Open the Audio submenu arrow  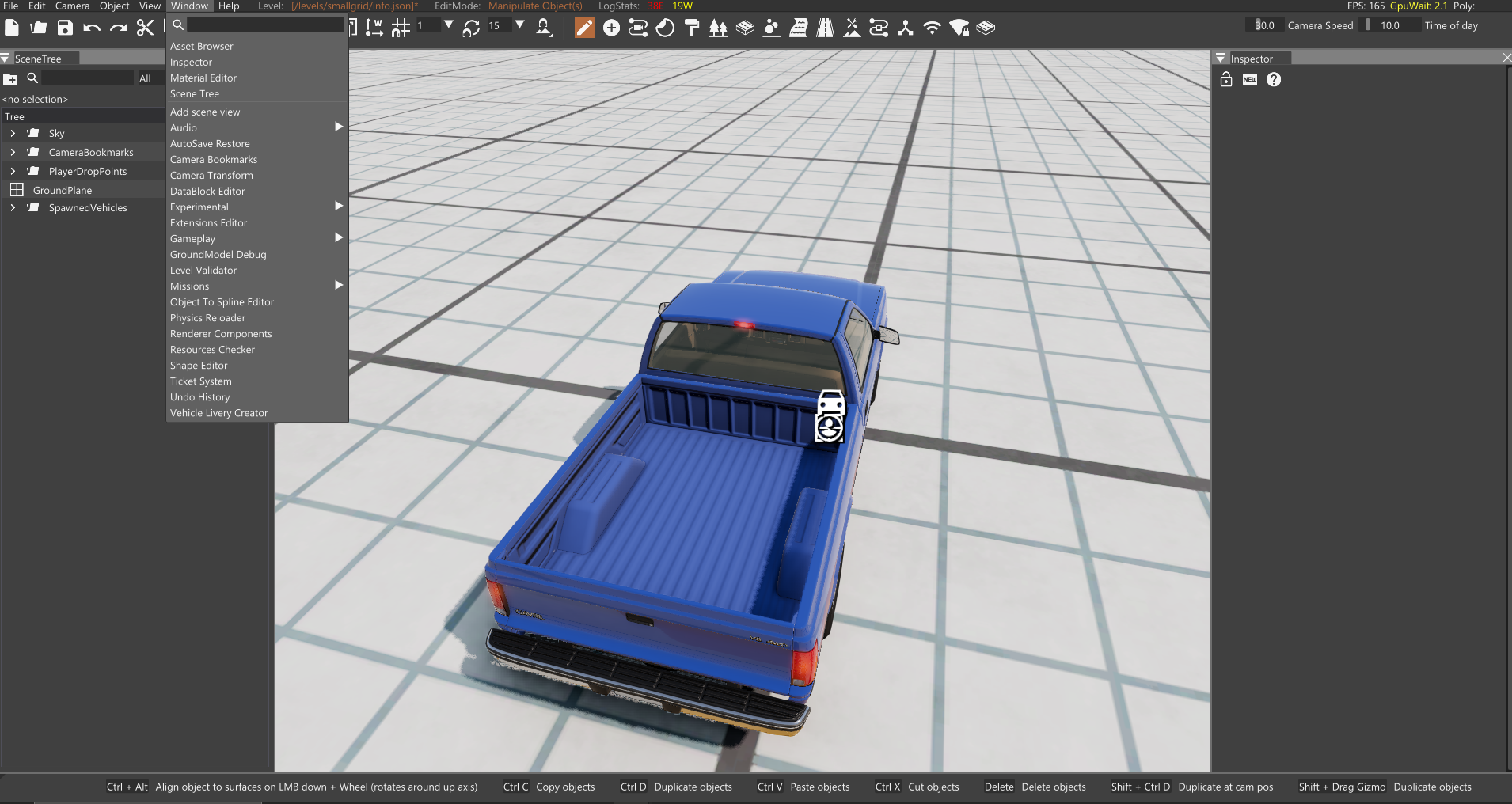pos(339,127)
